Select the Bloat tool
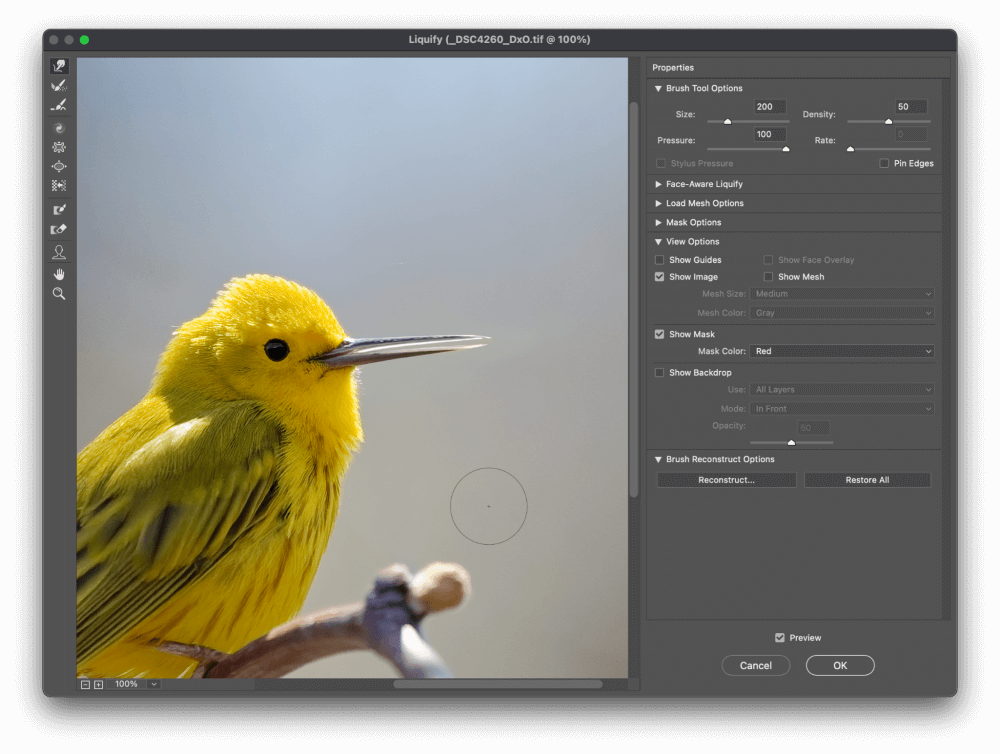 pyautogui.click(x=59, y=166)
